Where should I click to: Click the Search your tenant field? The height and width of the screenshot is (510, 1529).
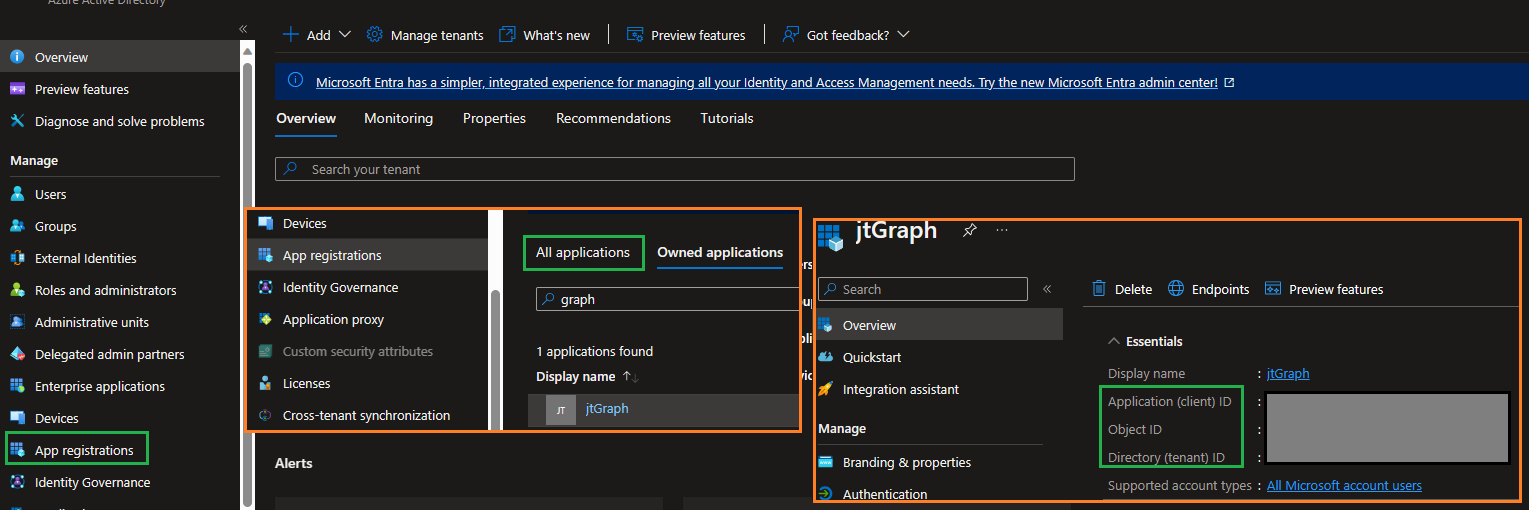pyautogui.click(x=675, y=169)
